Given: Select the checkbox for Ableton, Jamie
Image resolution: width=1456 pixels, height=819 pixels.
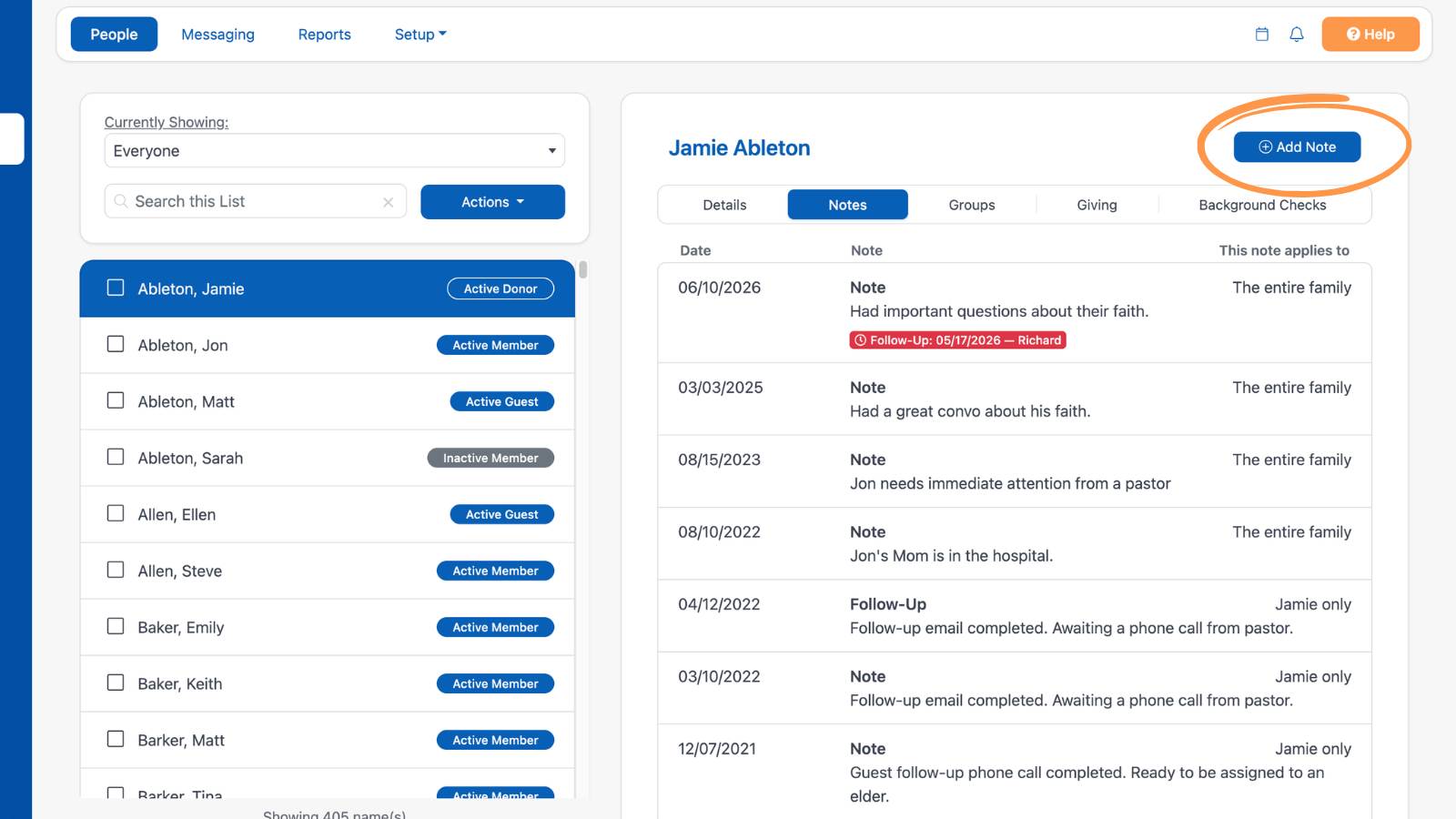Looking at the screenshot, I should tap(116, 288).
